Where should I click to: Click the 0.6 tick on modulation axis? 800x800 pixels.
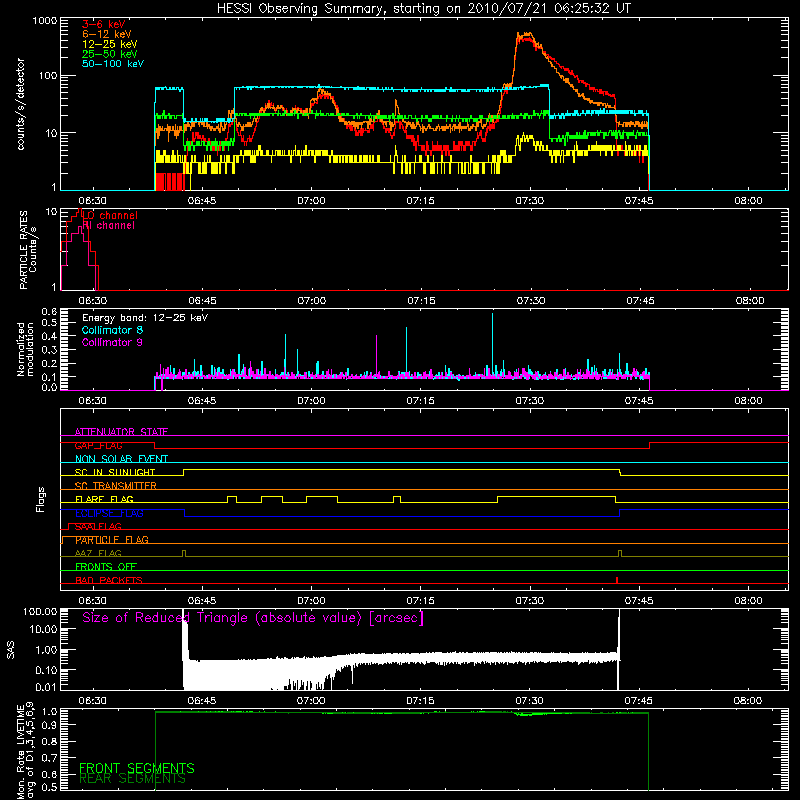(49, 311)
